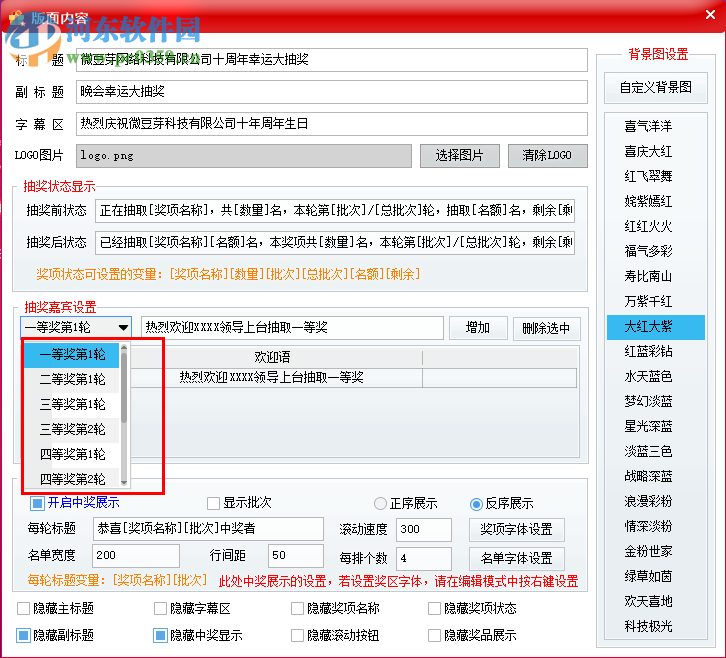The width and height of the screenshot is (726, 658).
Task: Click the 副标题 input field
Action: pyautogui.click(x=332, y=92)
